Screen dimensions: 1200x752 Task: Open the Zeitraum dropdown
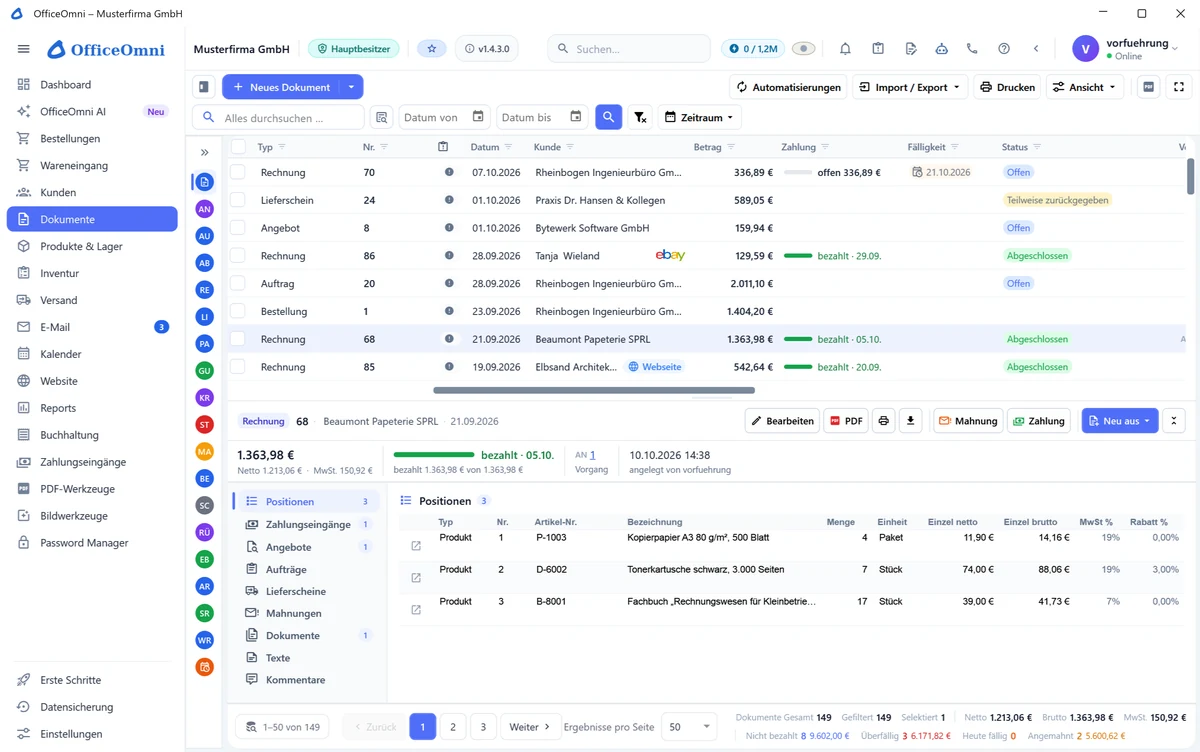pyautogui.click(x=699, y=117)
